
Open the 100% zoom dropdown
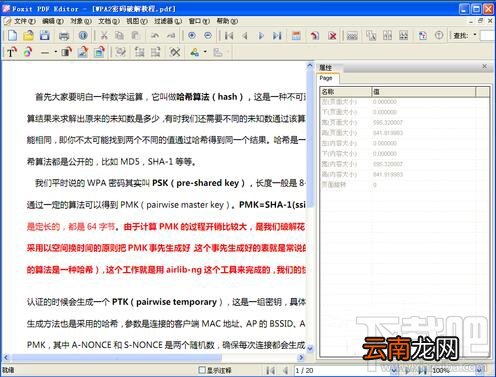tap(480, 370)
